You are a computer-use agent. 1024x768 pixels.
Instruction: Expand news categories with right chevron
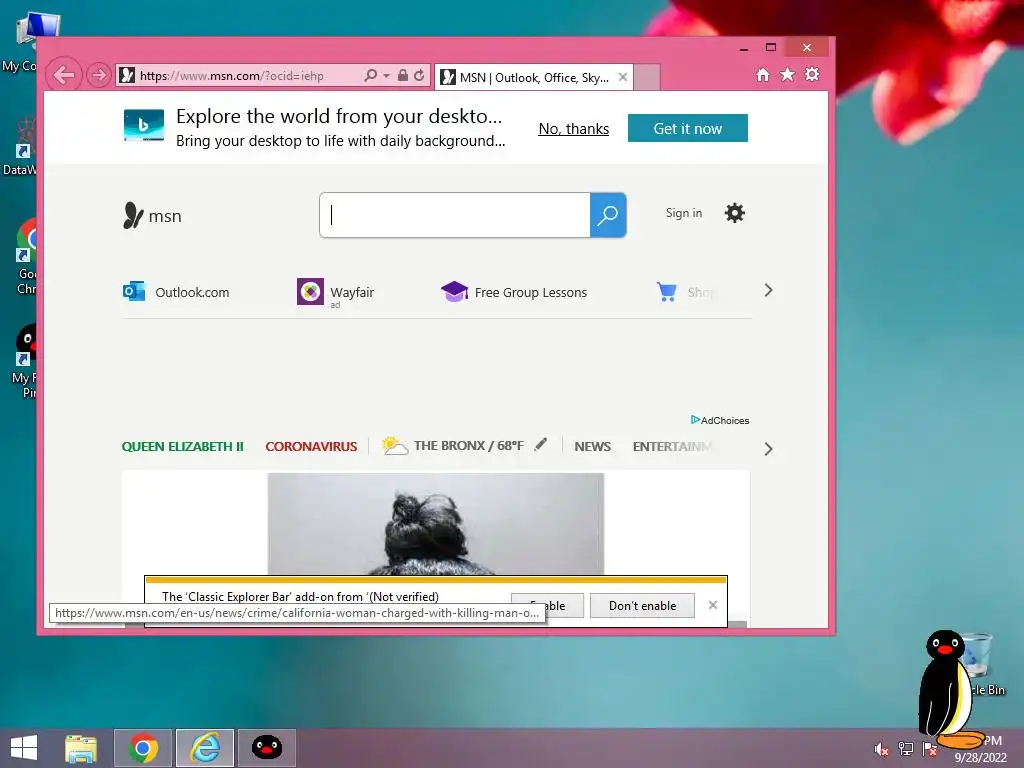pyautogui.click(x=769, y=449)
